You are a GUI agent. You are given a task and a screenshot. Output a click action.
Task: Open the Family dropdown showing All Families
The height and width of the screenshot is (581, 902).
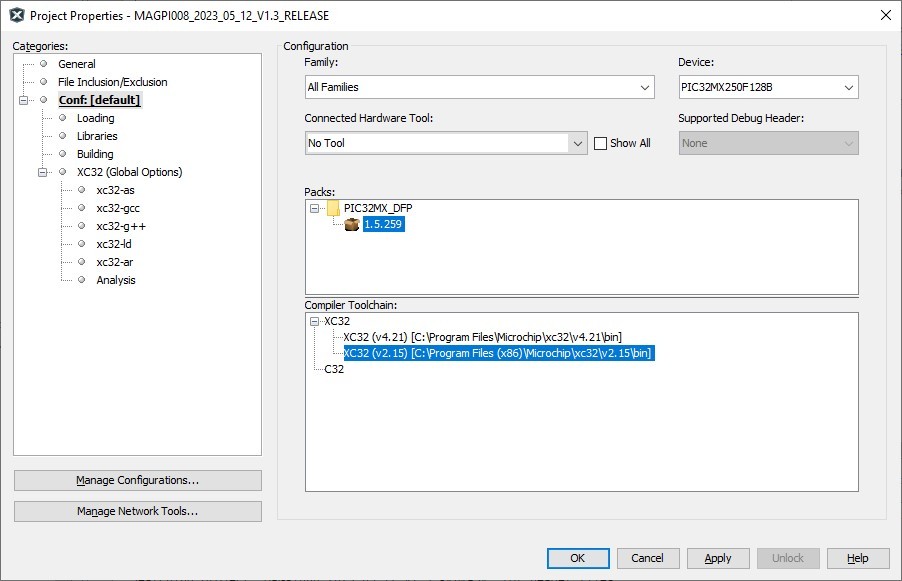[480, 87]
